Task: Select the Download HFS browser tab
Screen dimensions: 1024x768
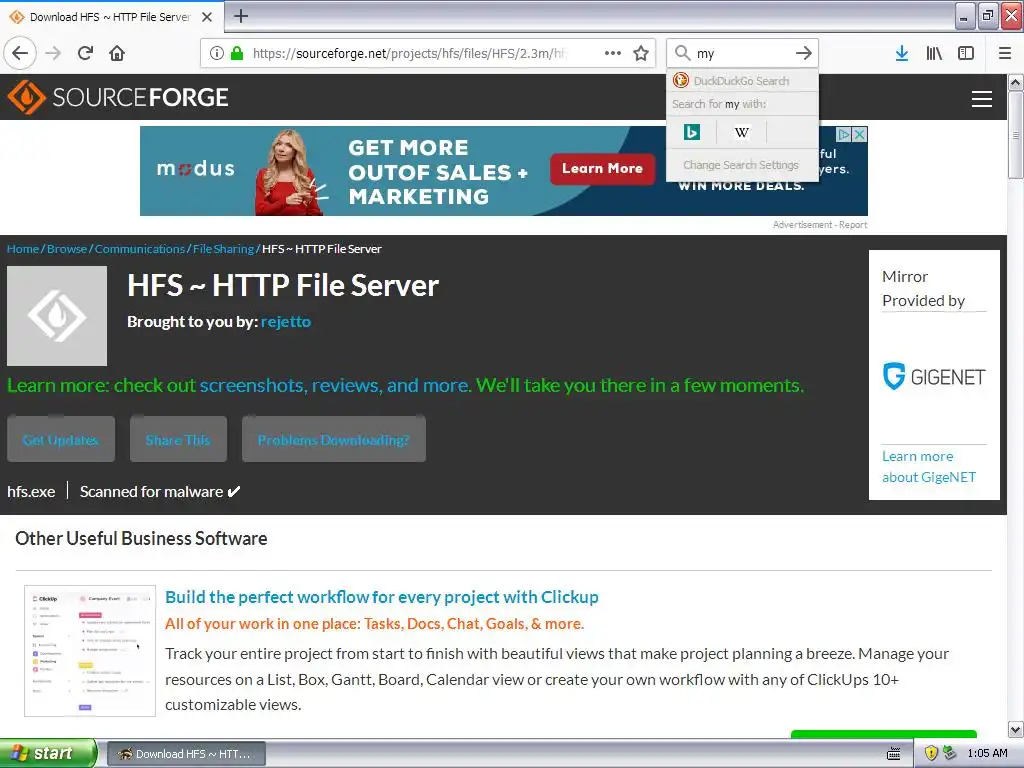Action: click(111, 17)
